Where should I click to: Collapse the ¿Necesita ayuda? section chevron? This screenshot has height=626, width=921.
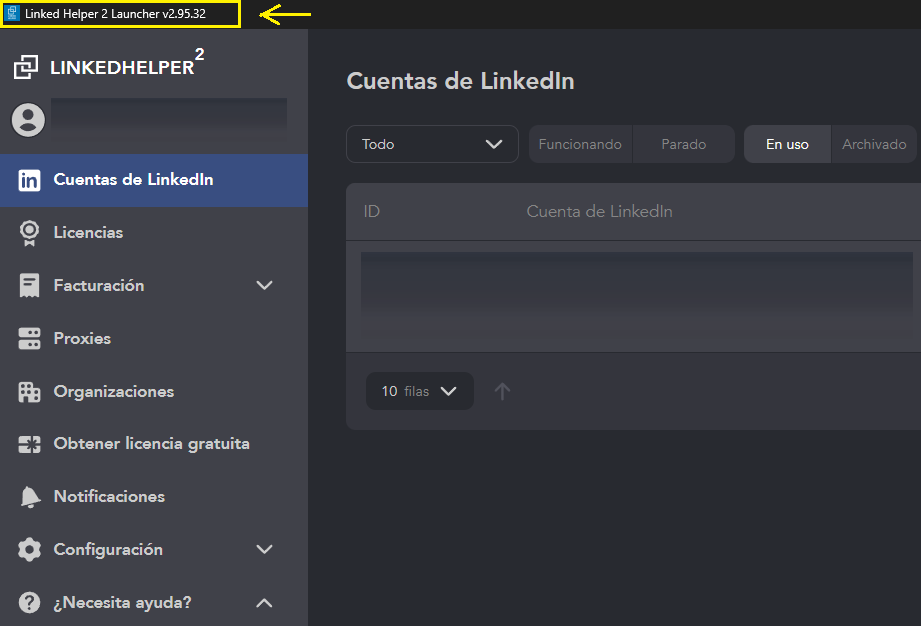click(264, 603)
